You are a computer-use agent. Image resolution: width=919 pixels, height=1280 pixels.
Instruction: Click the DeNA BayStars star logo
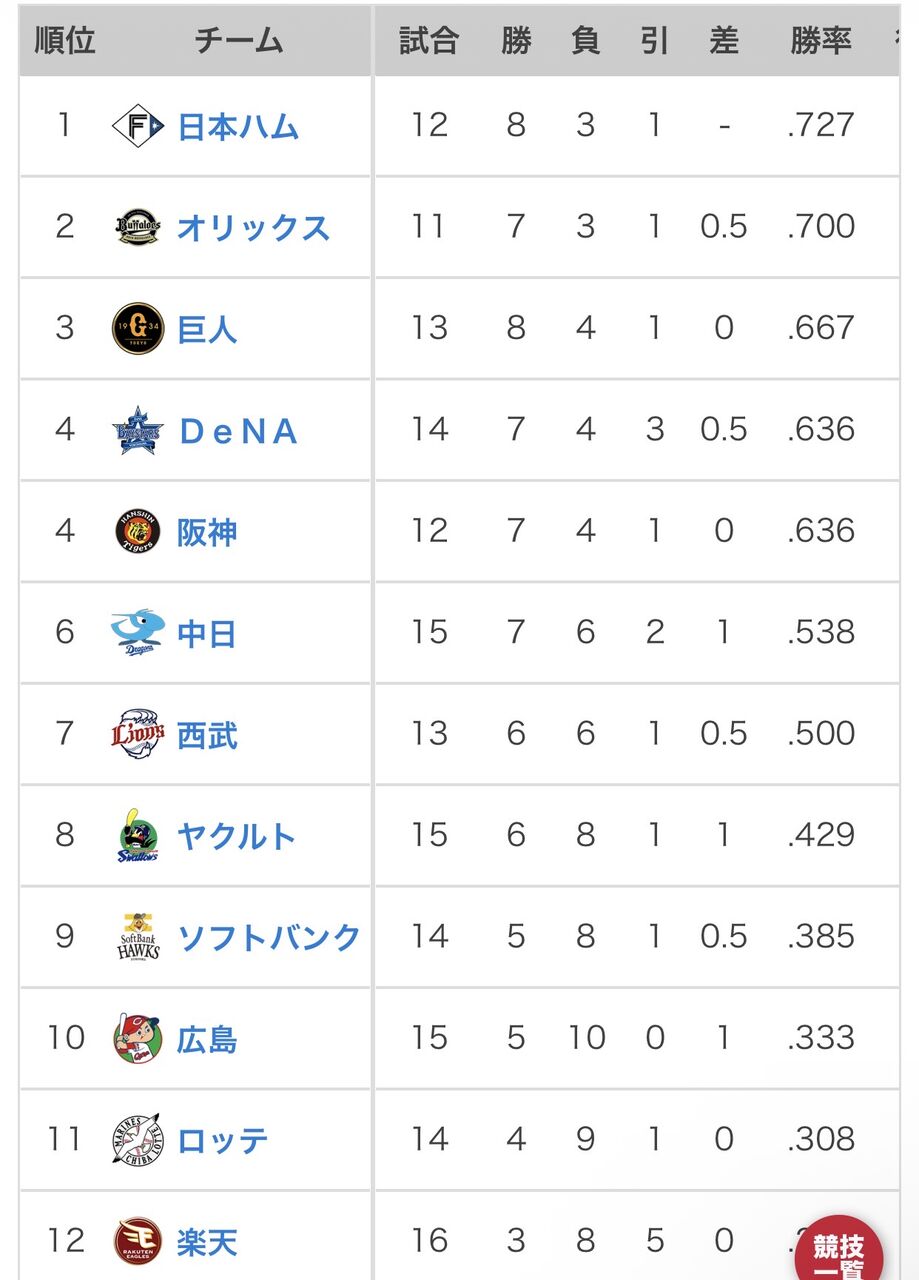point(137,430)
